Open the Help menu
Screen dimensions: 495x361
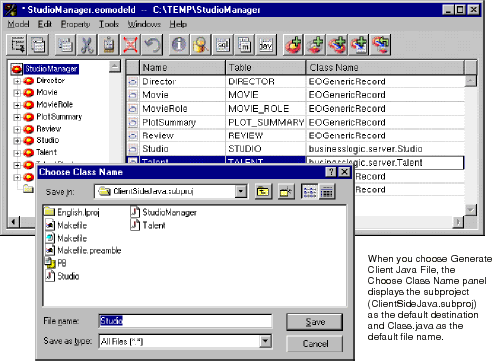point(178,24)
